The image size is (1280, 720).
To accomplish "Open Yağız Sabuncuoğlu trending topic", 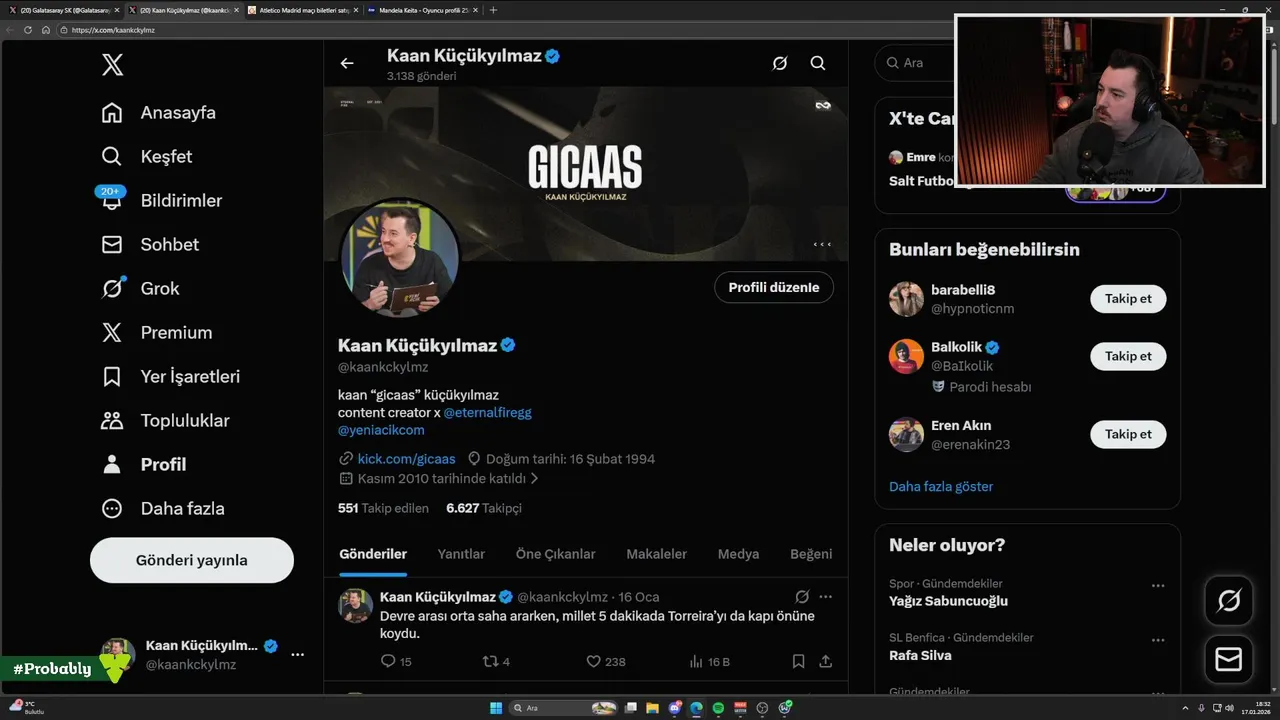I will click(948, 602).
